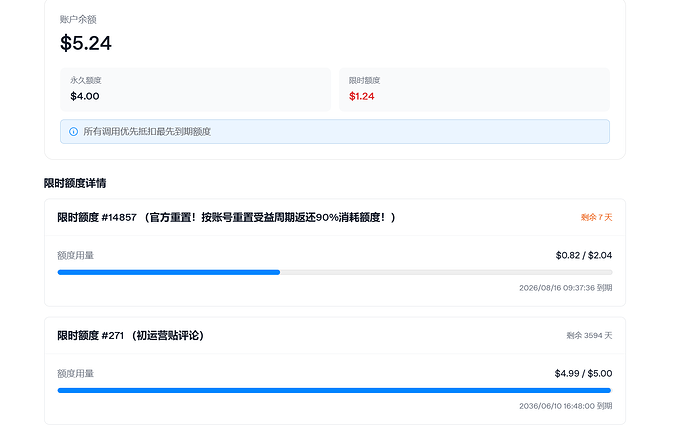
Task: Click the 账户余额 label
Action: (x=78, y=19)
